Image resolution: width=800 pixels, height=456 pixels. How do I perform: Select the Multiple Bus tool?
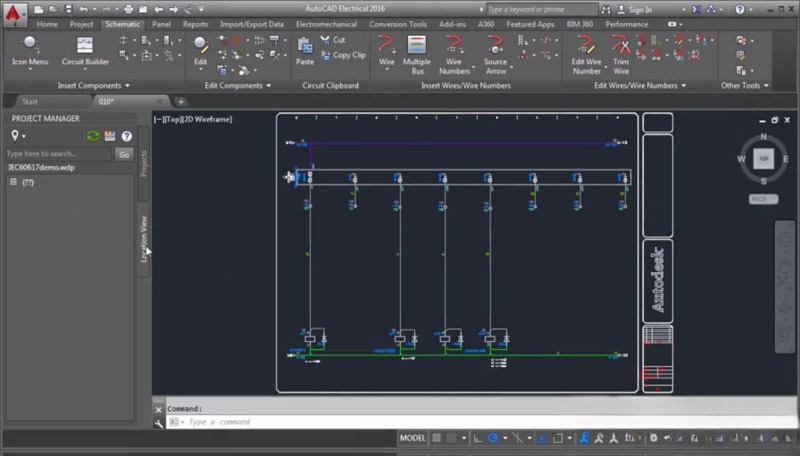click(417, 55)
